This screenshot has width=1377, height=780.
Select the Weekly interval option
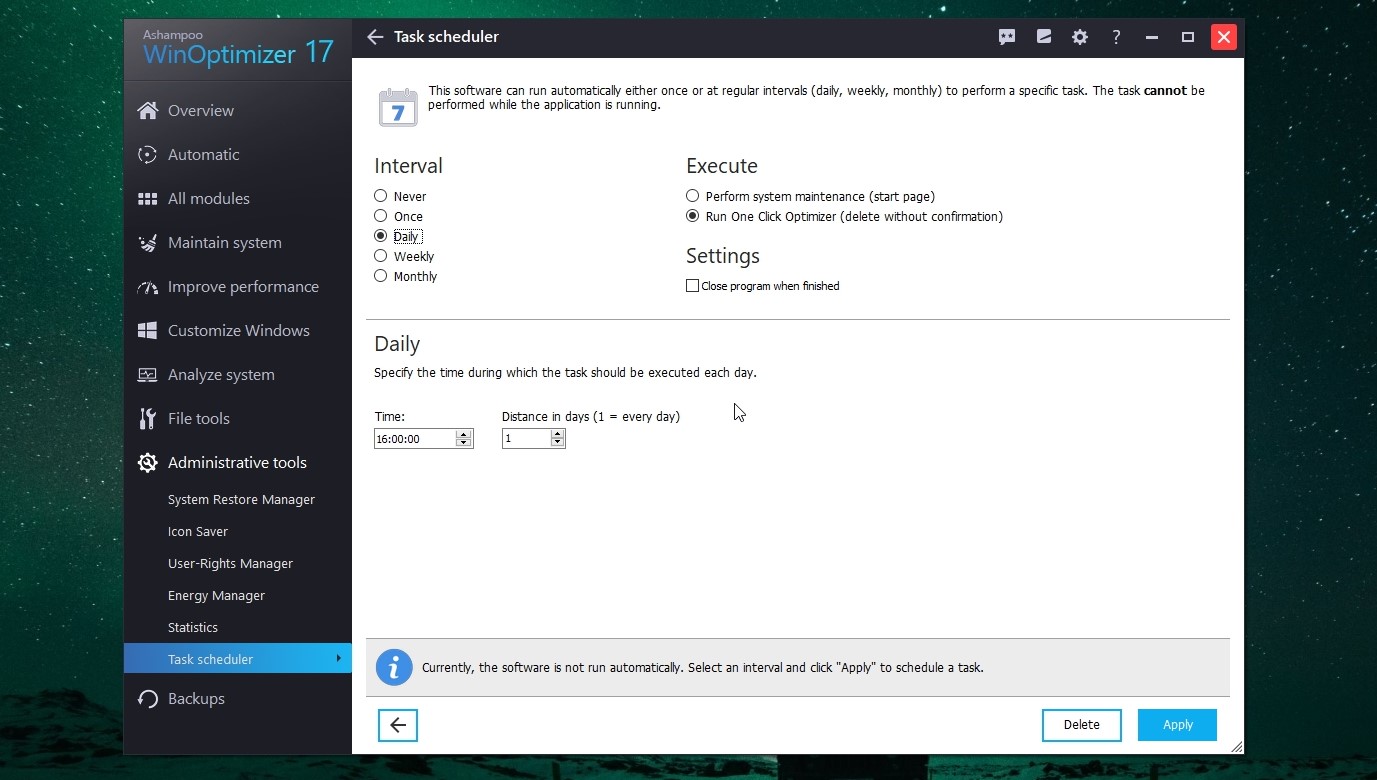point(380,256)
